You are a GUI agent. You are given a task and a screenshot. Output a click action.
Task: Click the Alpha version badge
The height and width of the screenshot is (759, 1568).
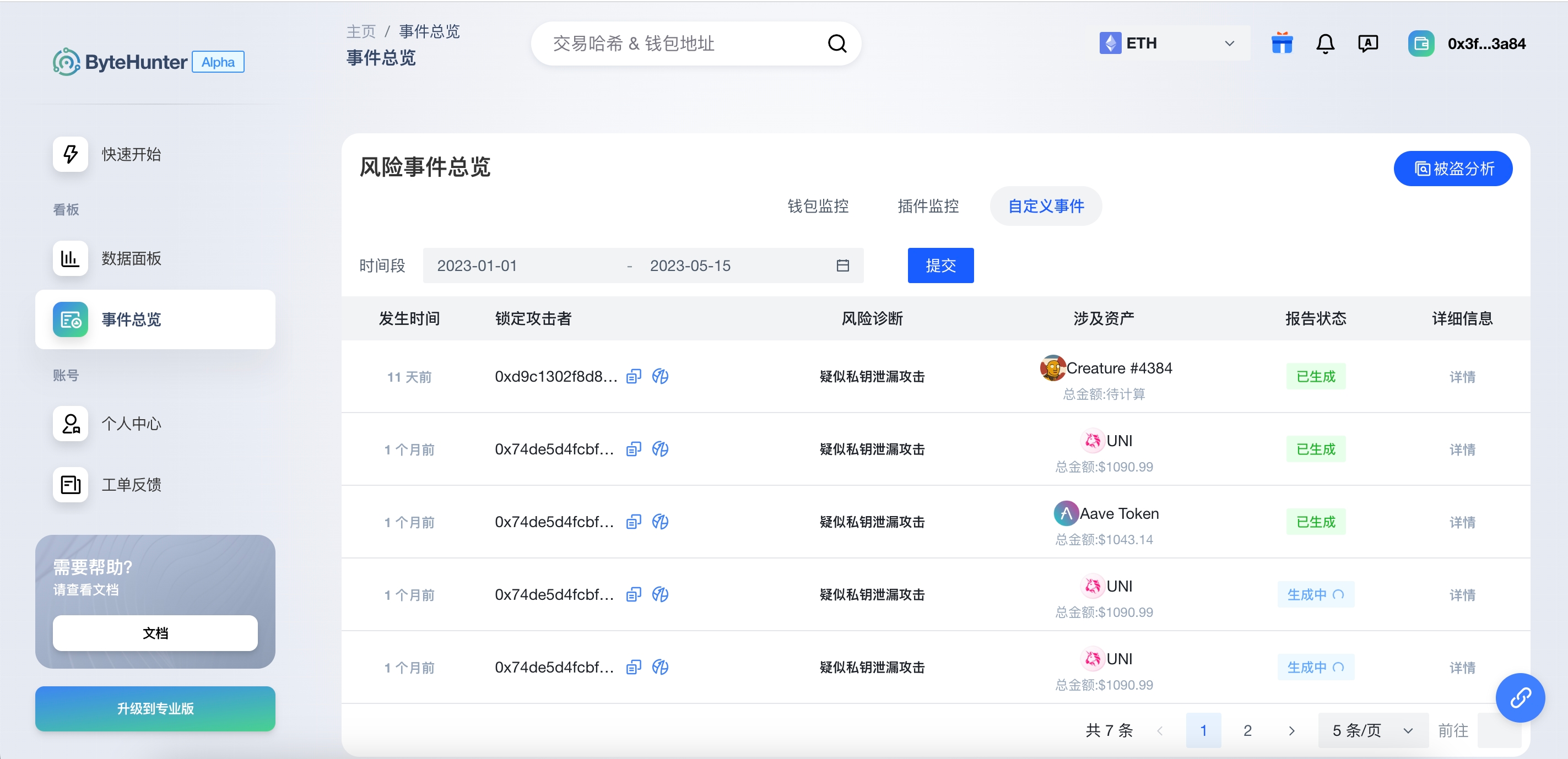click(x=218, y=62)
